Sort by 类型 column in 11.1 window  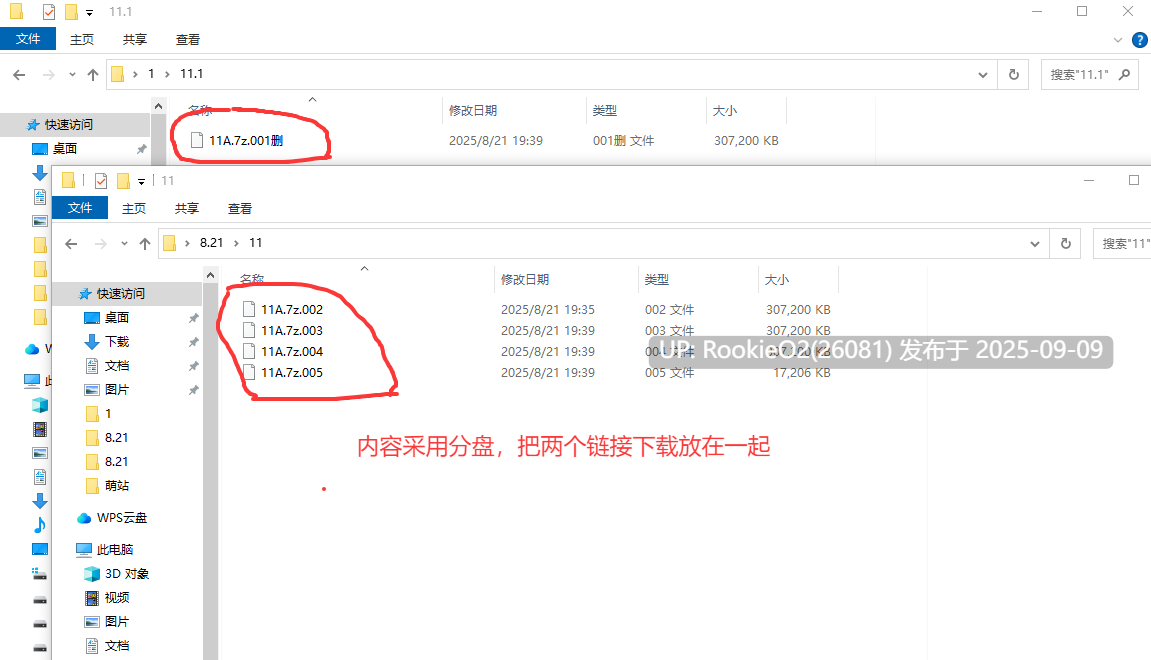point(605,111)
